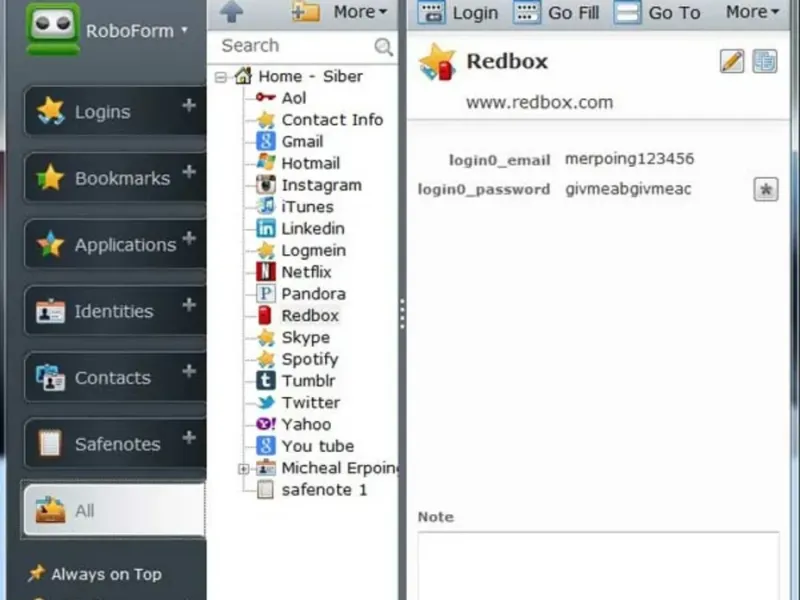
Task: Select the Contact Info entry
Action: pyautogui.click(x=319, y=119)
